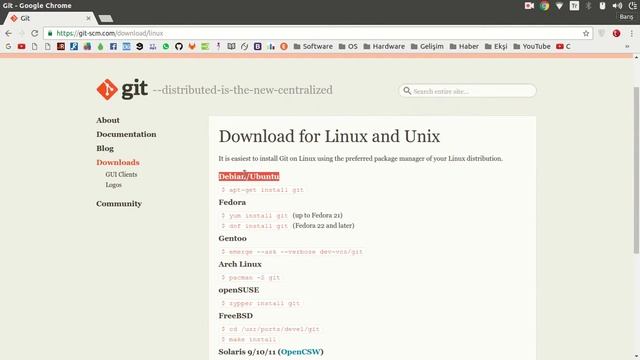Open the GitLab fox bookmark icon
Screen dimensions: 640x360
(192, 47)
